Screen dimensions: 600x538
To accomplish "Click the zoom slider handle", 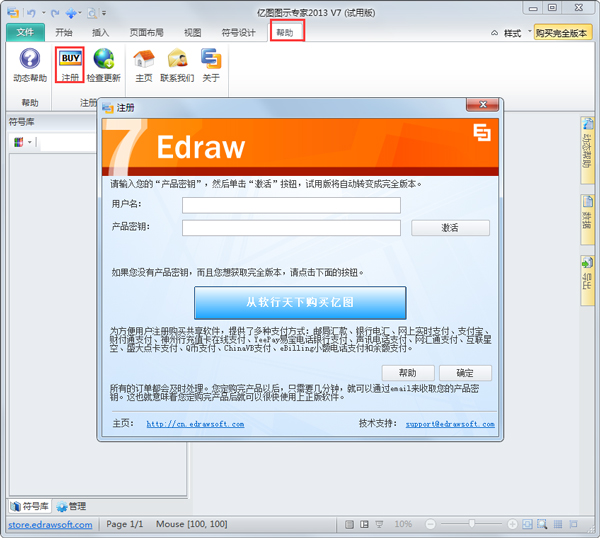I will point(472,523).
